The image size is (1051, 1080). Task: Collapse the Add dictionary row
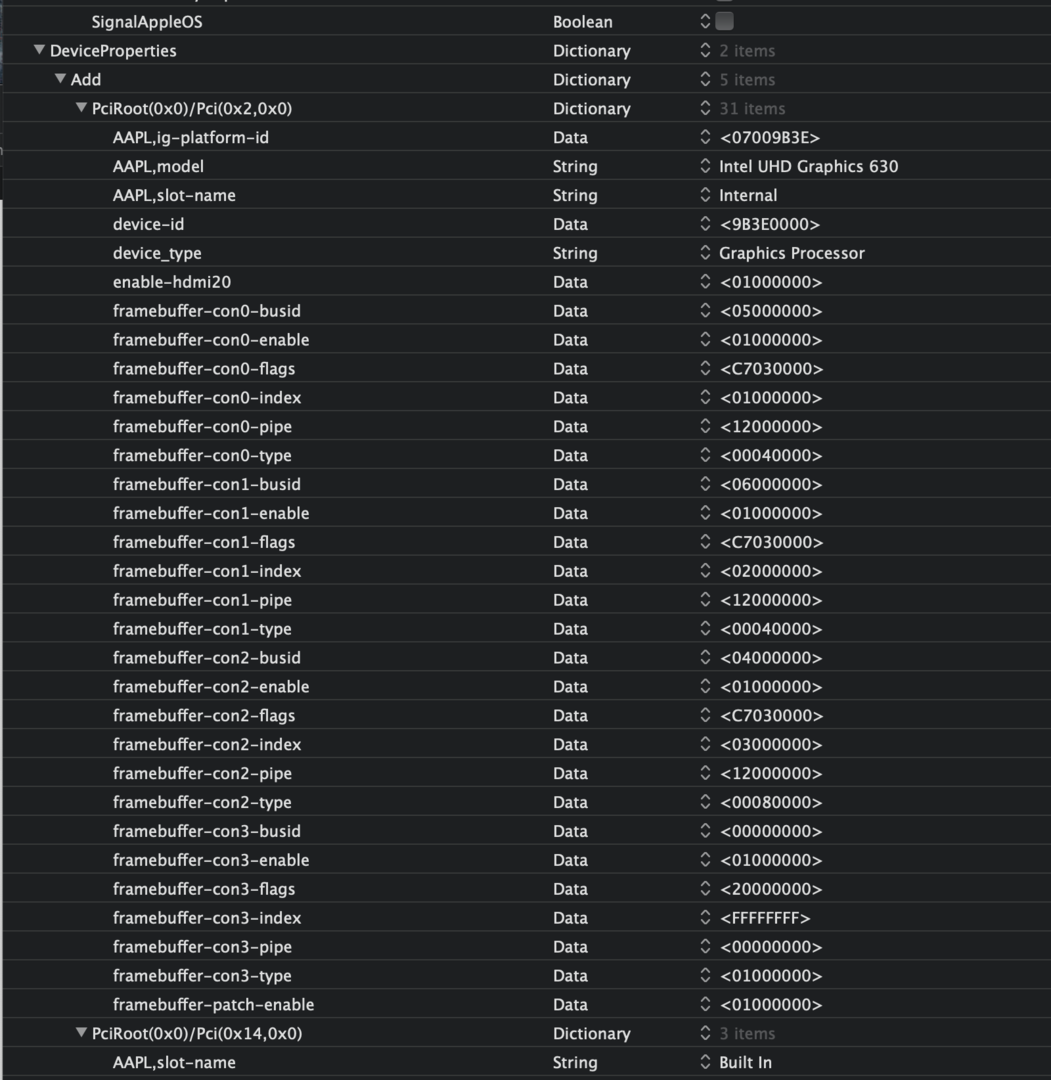pos(60,79)
